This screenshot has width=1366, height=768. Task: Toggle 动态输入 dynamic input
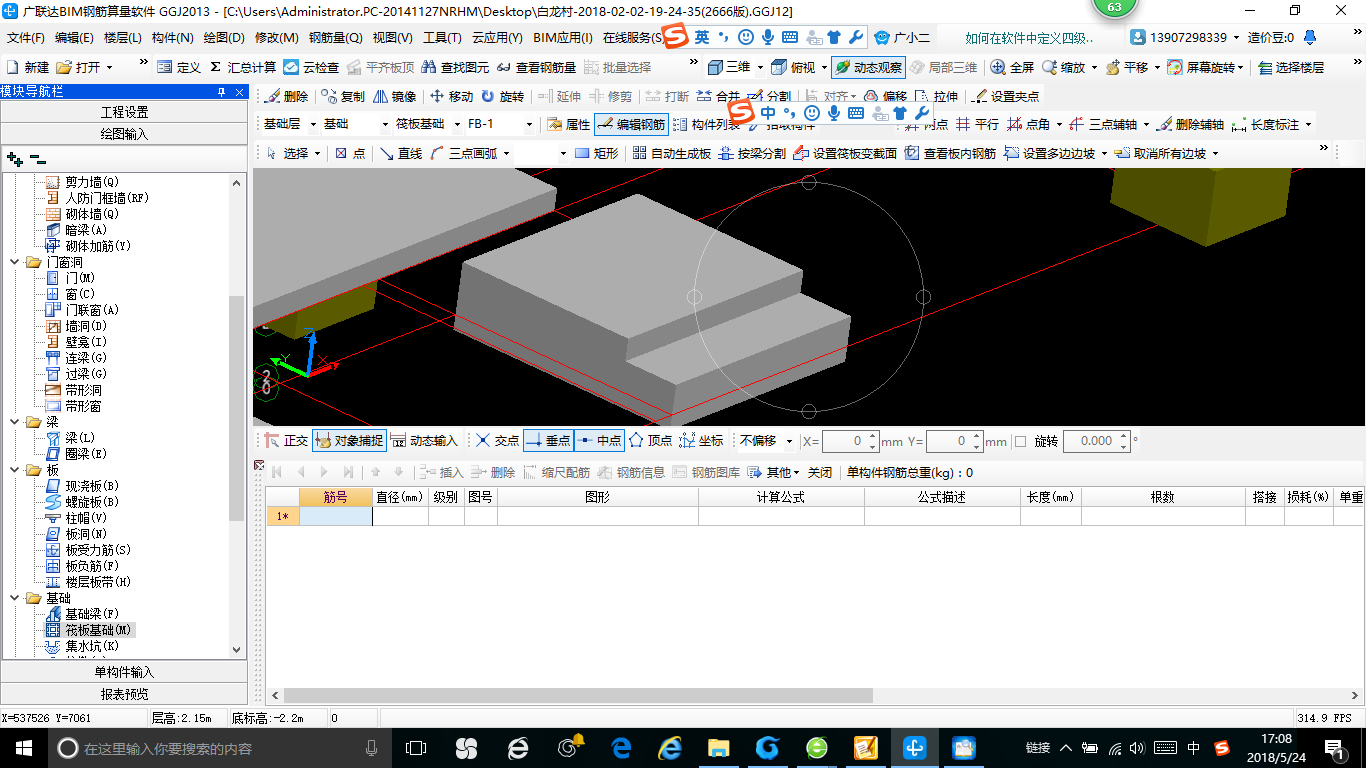point(424,440)
